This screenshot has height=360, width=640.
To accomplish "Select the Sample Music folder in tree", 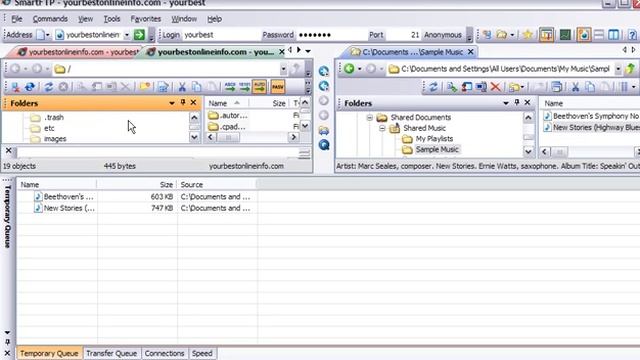I will click(437, 149).
